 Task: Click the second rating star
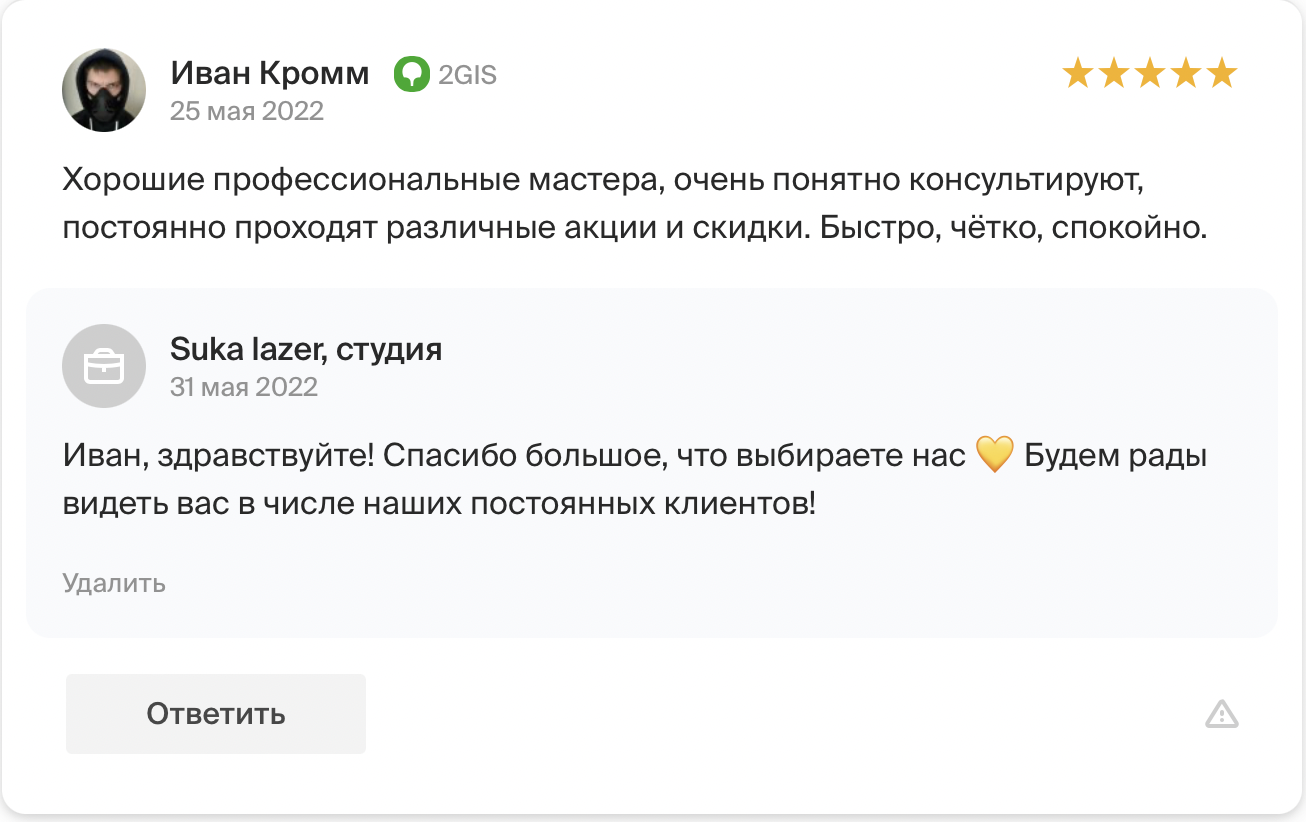(1114, 73)
